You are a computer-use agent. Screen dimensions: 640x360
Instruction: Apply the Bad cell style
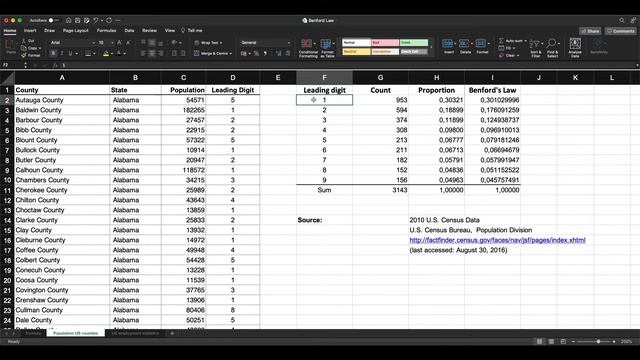[x=385, y=42]
